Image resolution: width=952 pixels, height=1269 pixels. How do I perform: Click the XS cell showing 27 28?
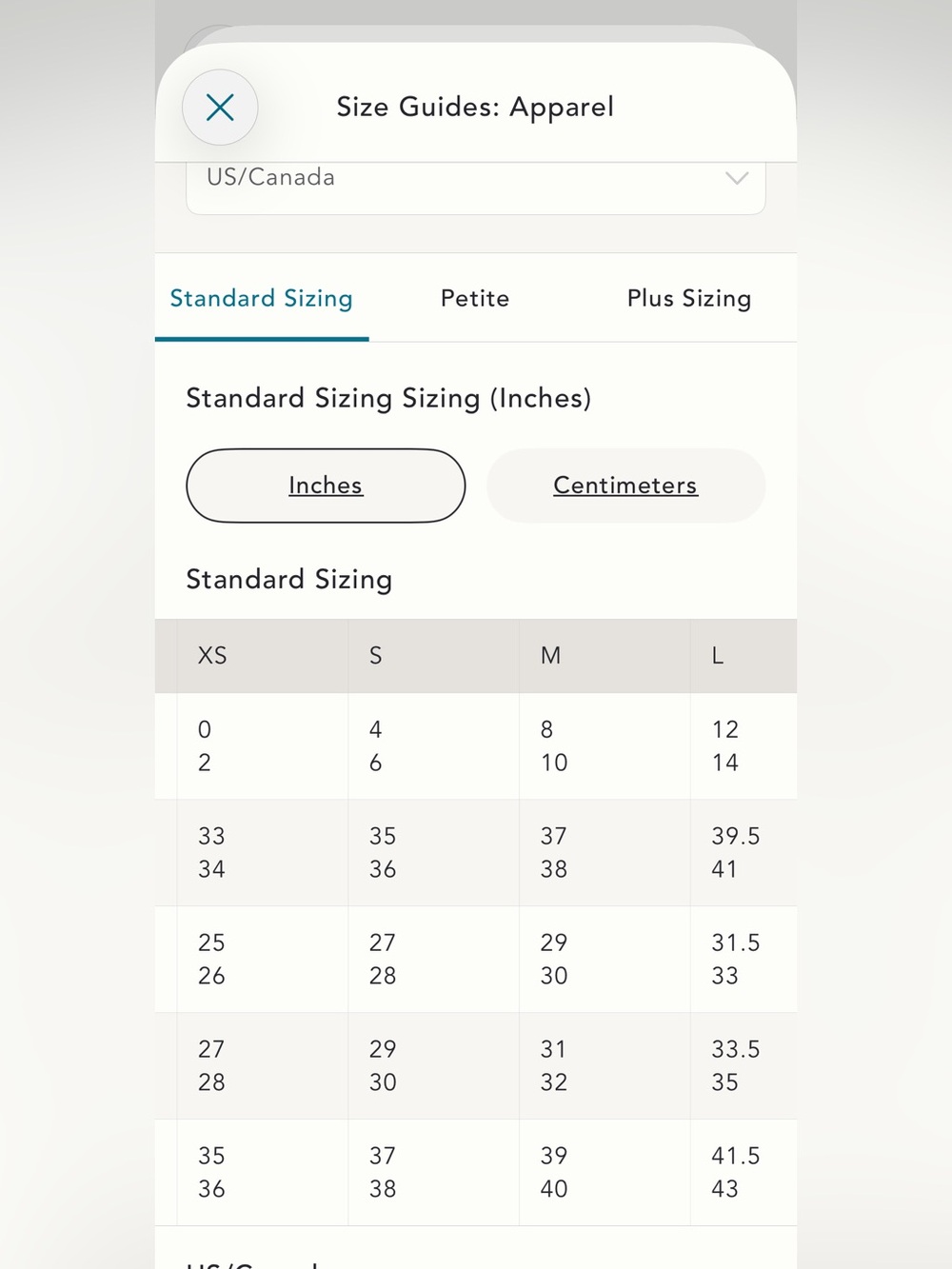click(263, 1066)
